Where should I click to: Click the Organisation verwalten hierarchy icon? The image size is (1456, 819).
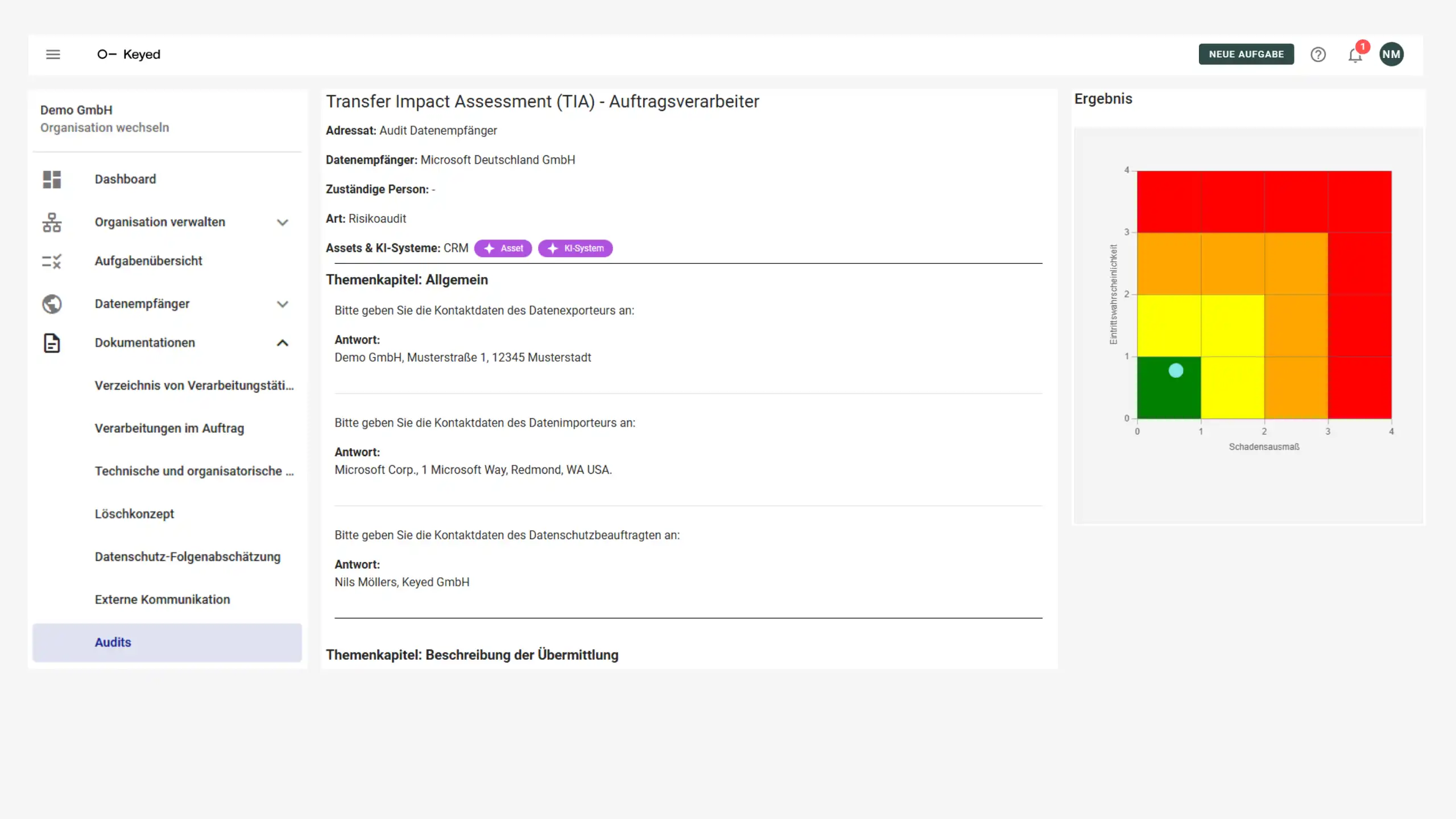pos(52,222)
